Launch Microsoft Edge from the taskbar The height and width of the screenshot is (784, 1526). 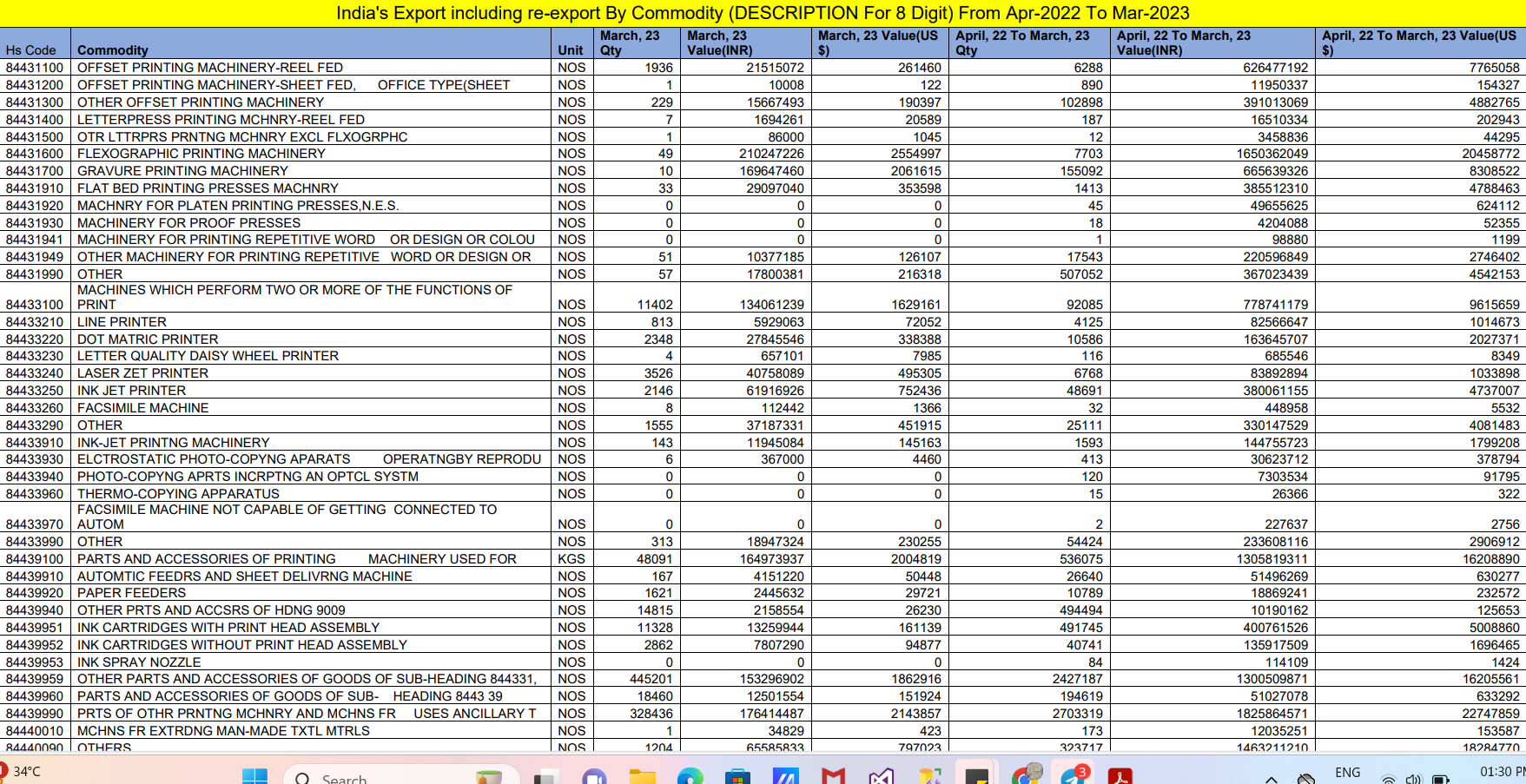[x=690, y=776]
